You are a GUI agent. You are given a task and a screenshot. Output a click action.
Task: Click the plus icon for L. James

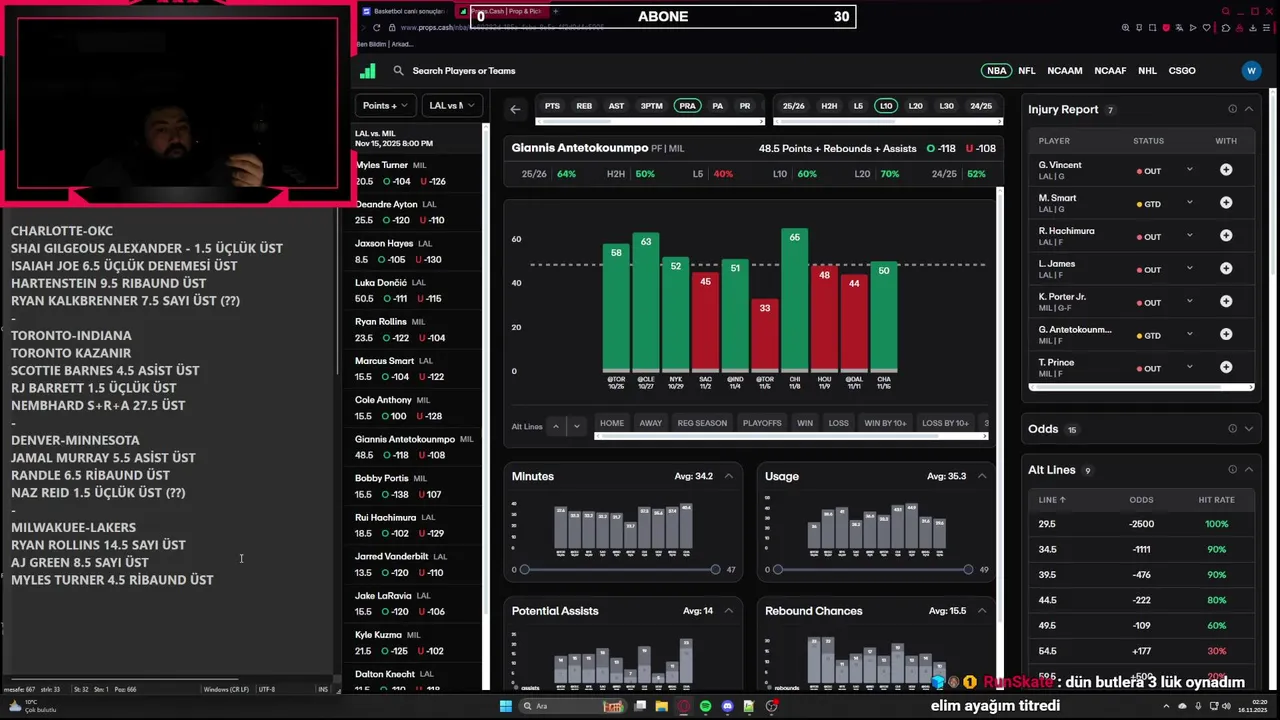pos(1226,269)
